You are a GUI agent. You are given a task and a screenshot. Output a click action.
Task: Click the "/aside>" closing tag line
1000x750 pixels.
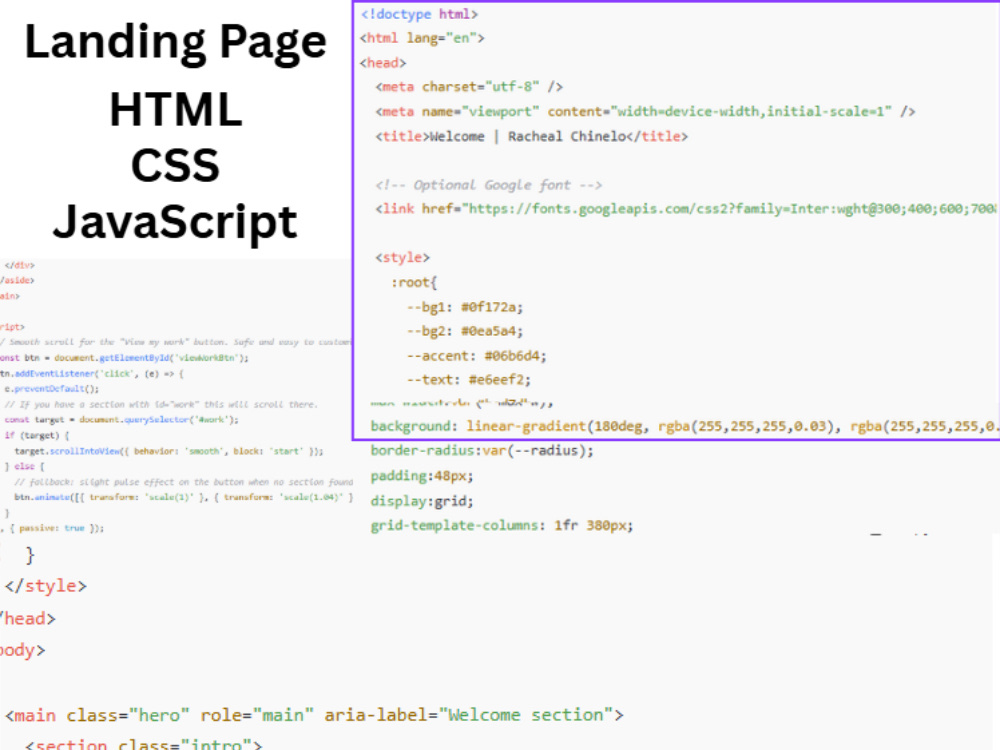pyautogui.click(x=17, y=281)
